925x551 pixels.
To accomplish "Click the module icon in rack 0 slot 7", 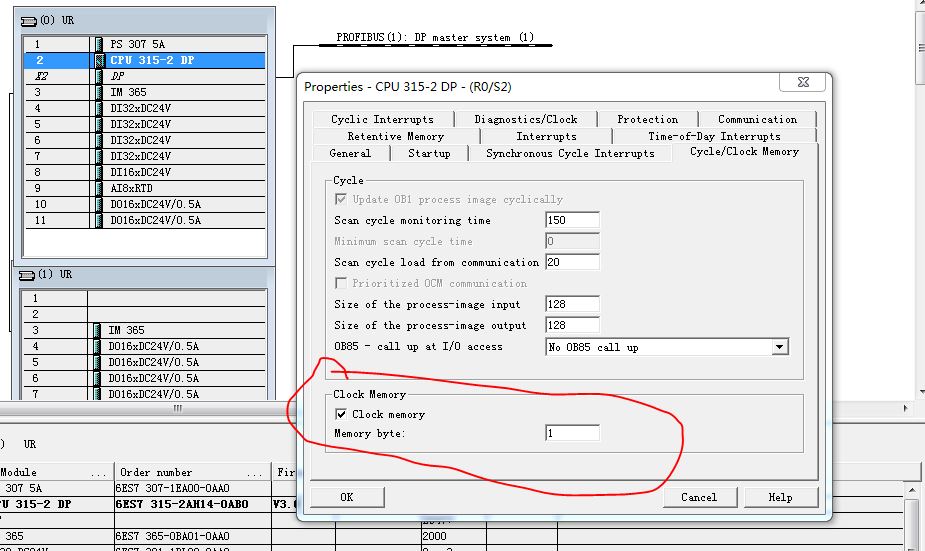I will [99, 156].
